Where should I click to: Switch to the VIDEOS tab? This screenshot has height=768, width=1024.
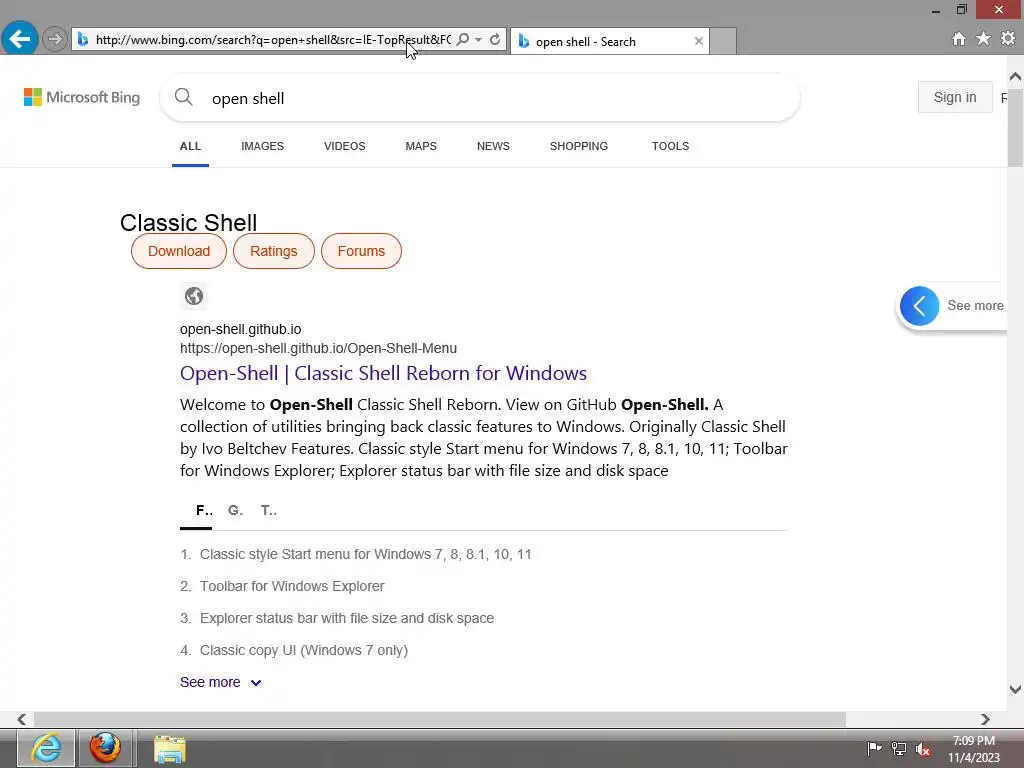[345, 146]
